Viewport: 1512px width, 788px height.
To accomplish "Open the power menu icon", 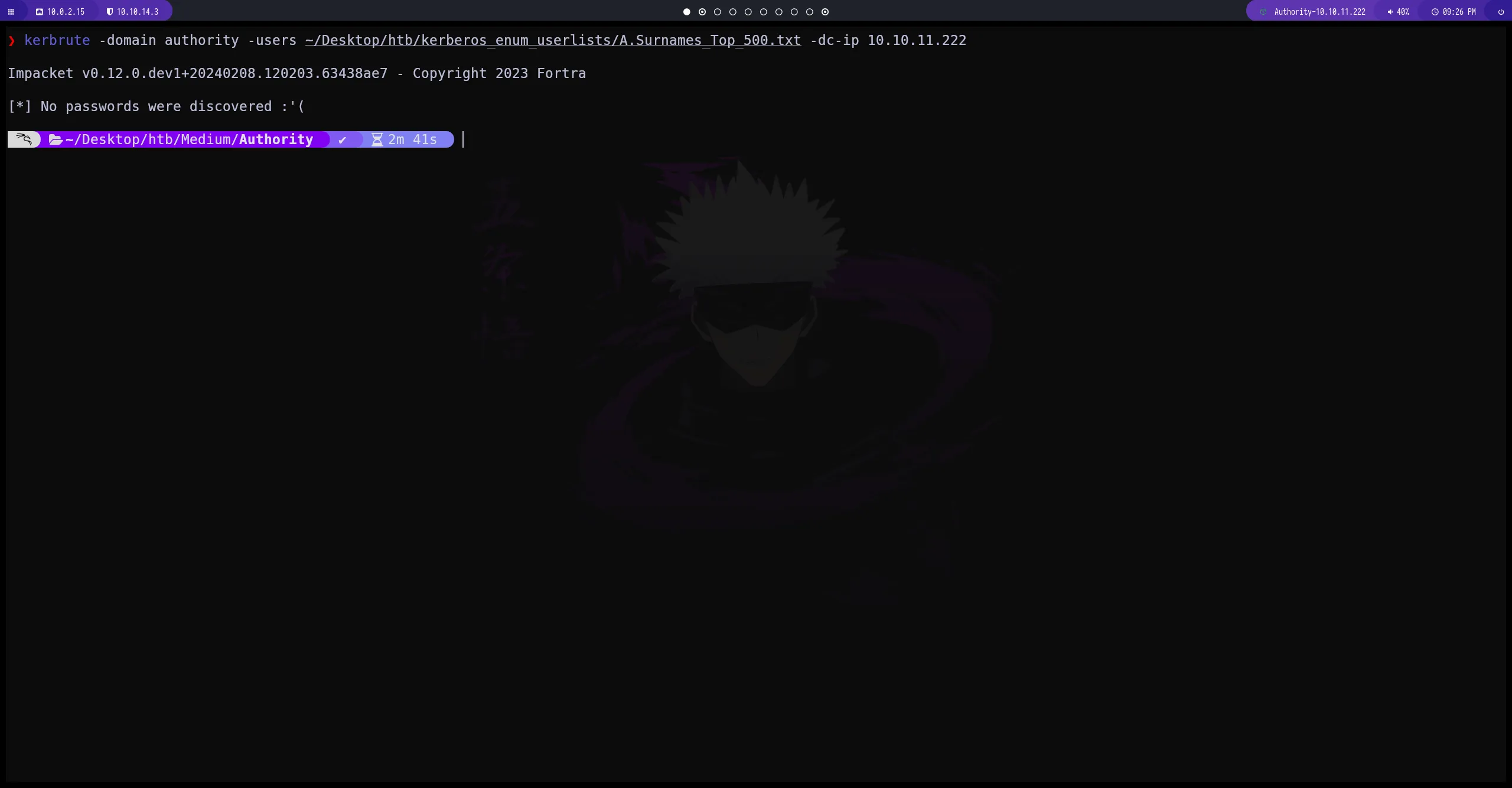I will click(x=1501, y=12).
